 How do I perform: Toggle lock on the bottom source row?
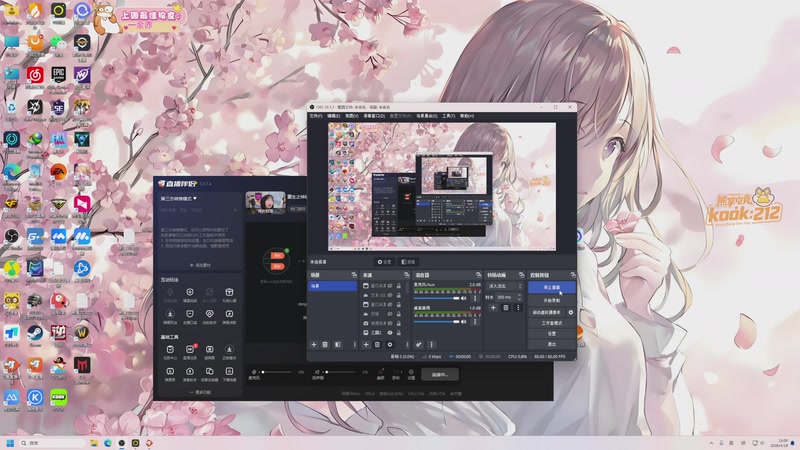coord(398,333)
